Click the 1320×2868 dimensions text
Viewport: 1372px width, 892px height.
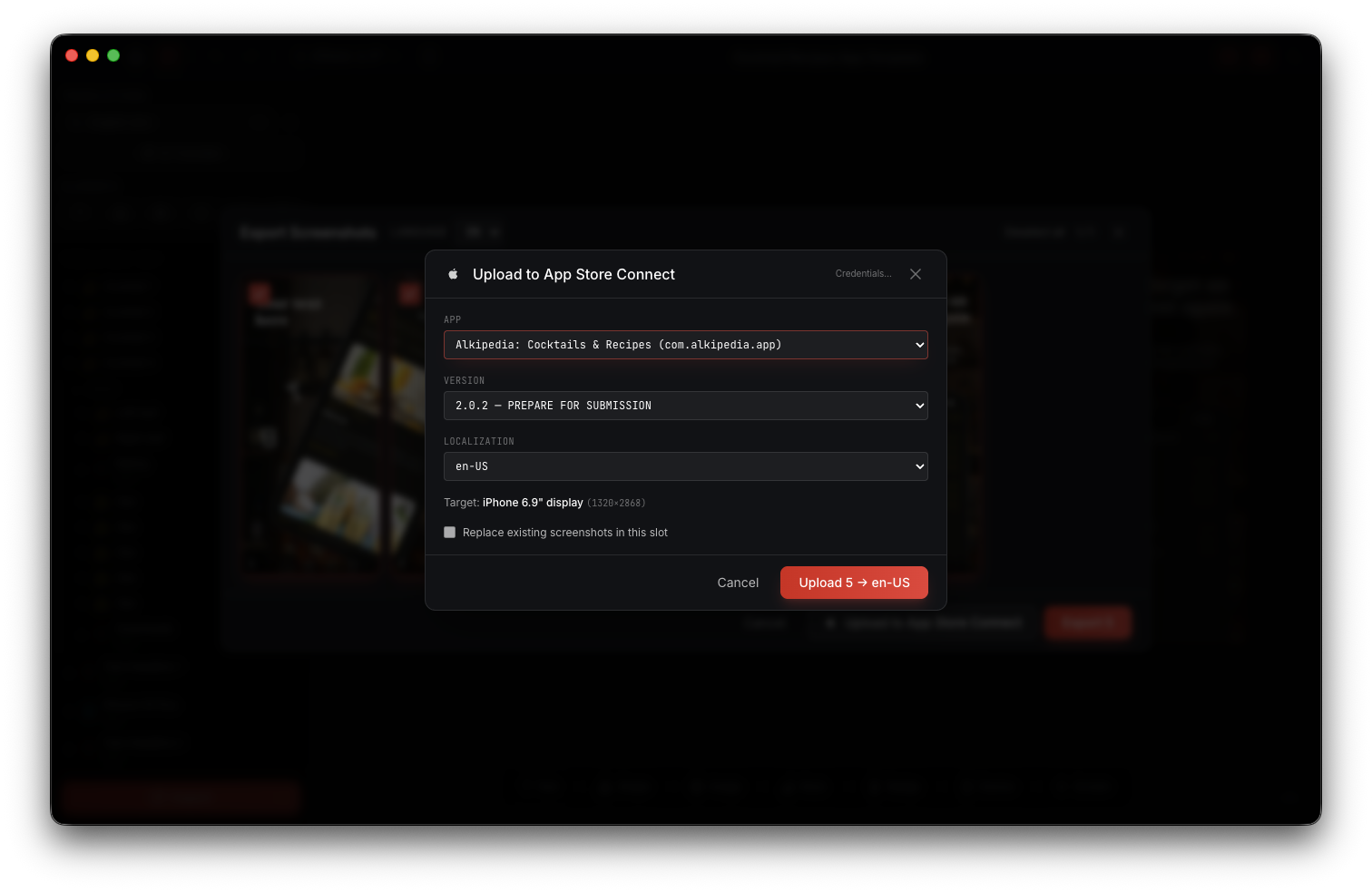click(x=616, y=503)
